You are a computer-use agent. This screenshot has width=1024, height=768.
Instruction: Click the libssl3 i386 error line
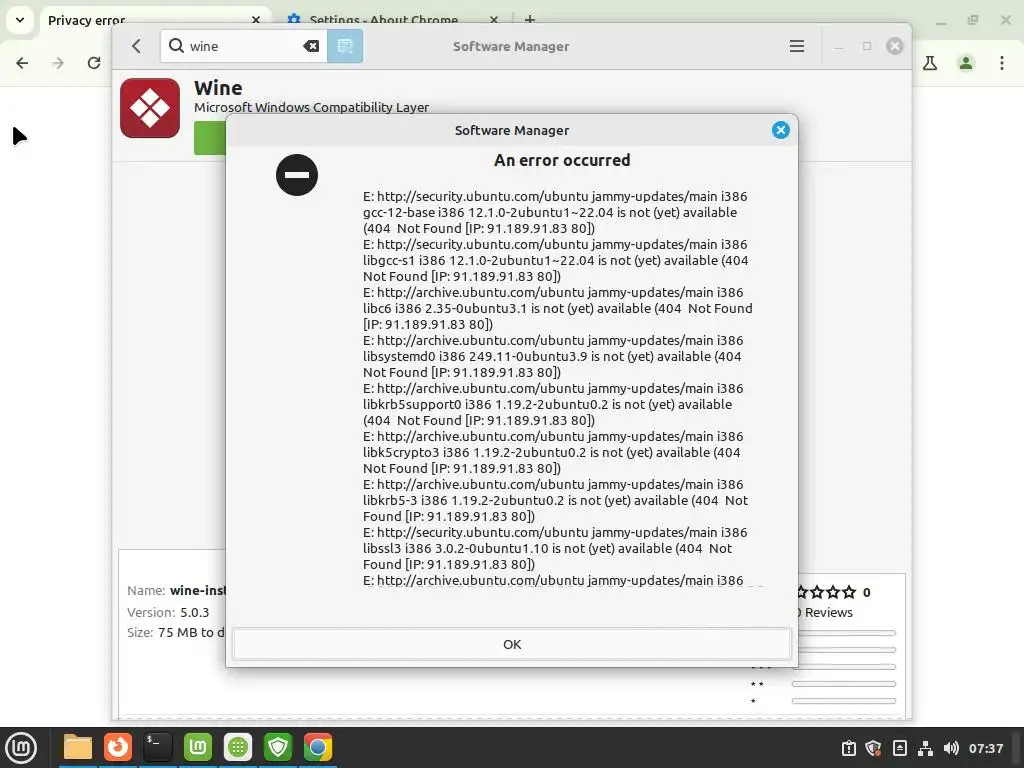click(x=547, y=549)
